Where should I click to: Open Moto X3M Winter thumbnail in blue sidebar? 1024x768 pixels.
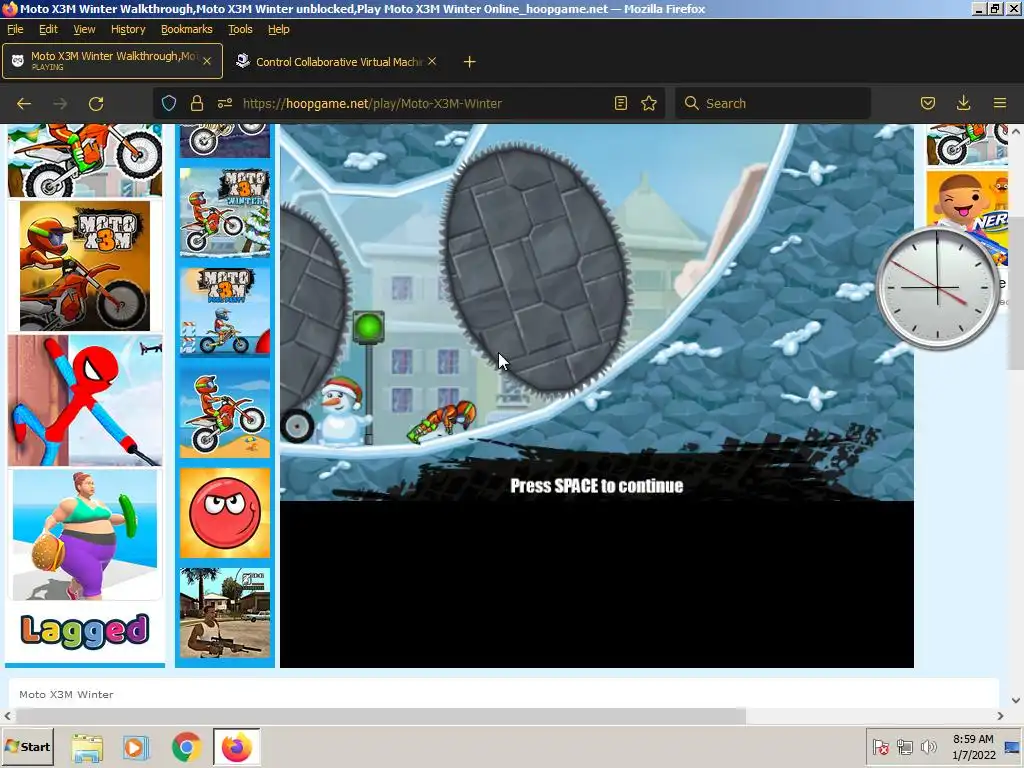coord(225,212)
